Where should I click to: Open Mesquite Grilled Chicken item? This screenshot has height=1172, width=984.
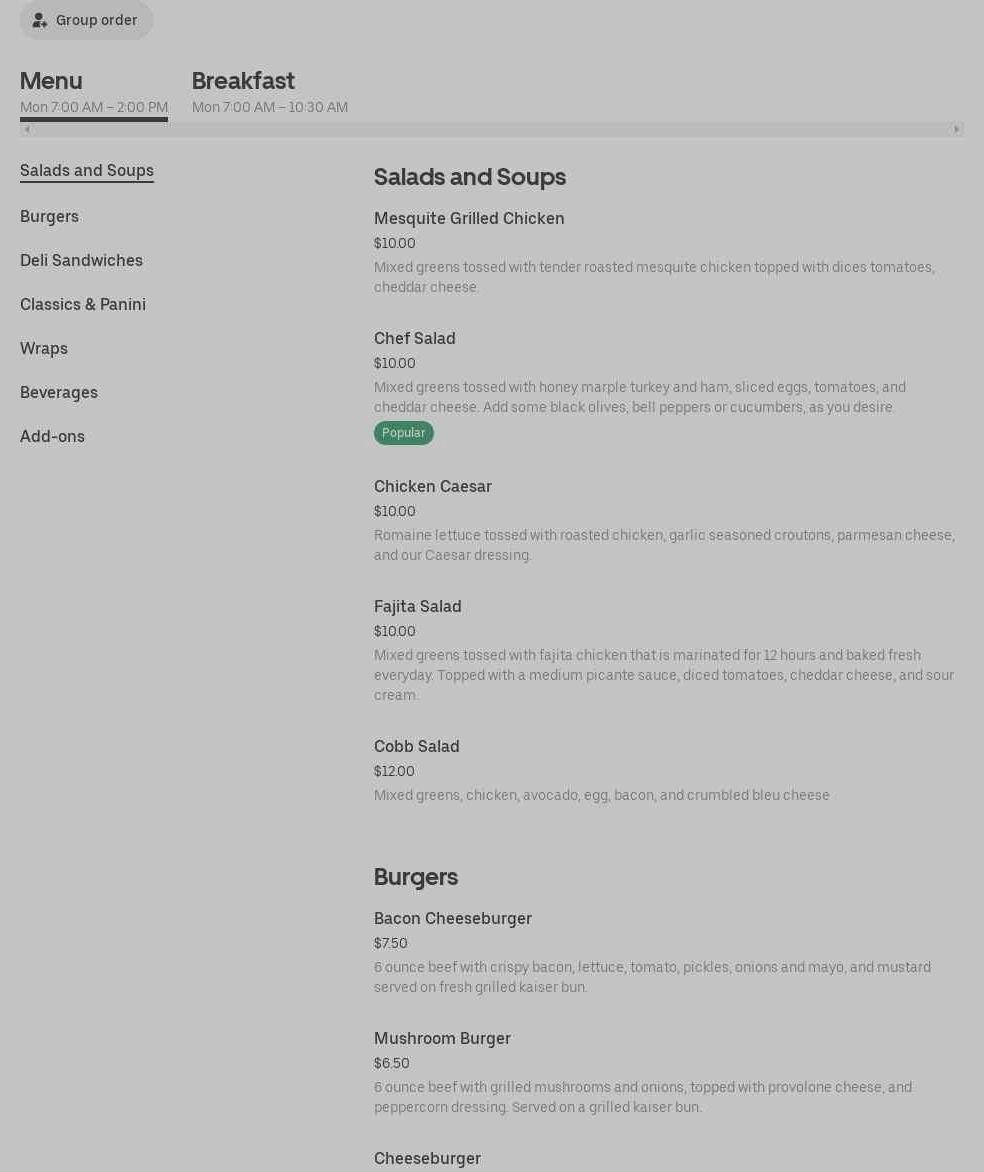click(469, 218)
